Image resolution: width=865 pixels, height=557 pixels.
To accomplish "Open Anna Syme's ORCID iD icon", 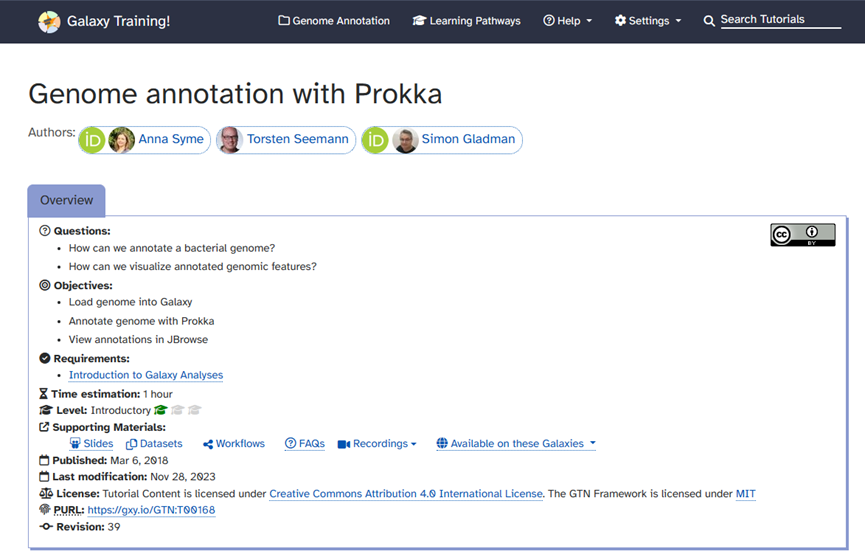I will [x=92, y=140].
